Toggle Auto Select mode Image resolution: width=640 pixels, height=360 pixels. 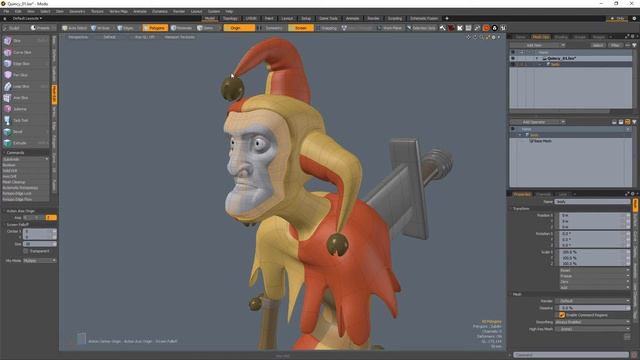point(75,28)
